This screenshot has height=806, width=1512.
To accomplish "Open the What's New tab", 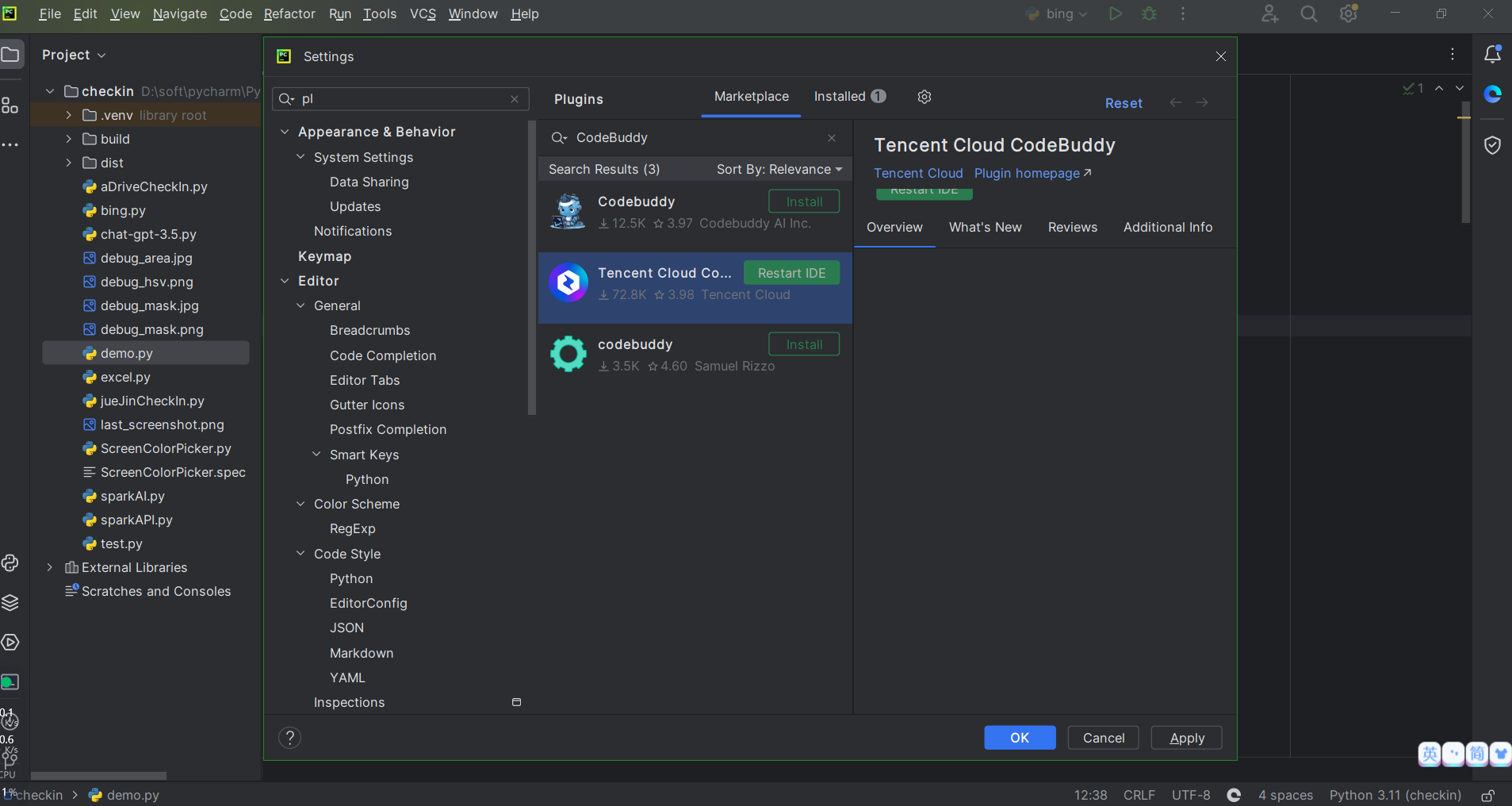I will pyautogui.click(x=986, y=227).
